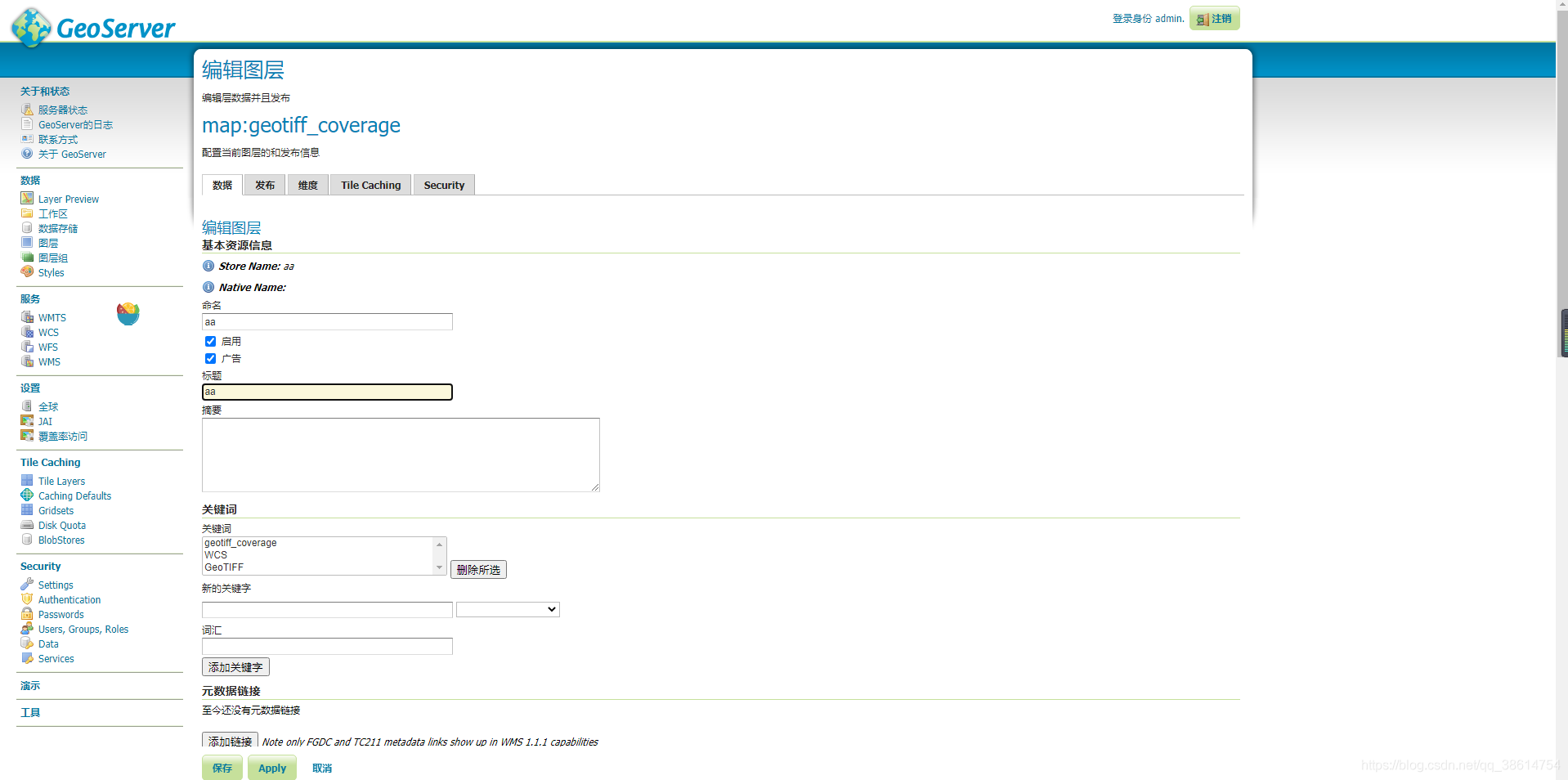Image resolution: width=1568 pixels, height=780 pixels.
Task: Click the Tile Layers icon
Action: click(27, 481)
